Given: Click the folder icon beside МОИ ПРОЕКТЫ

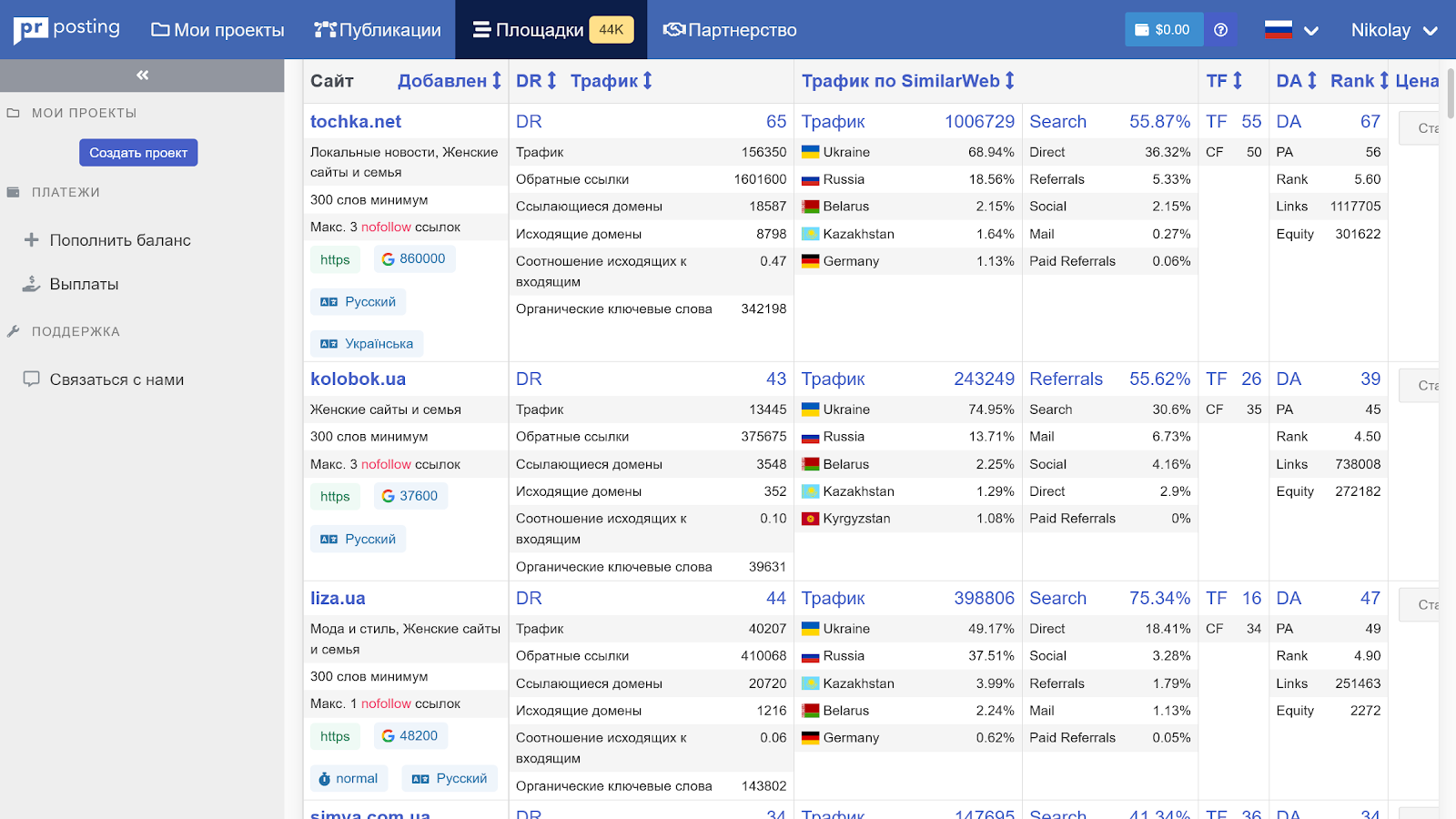Looking at the screenshot, I should point(13,113).
